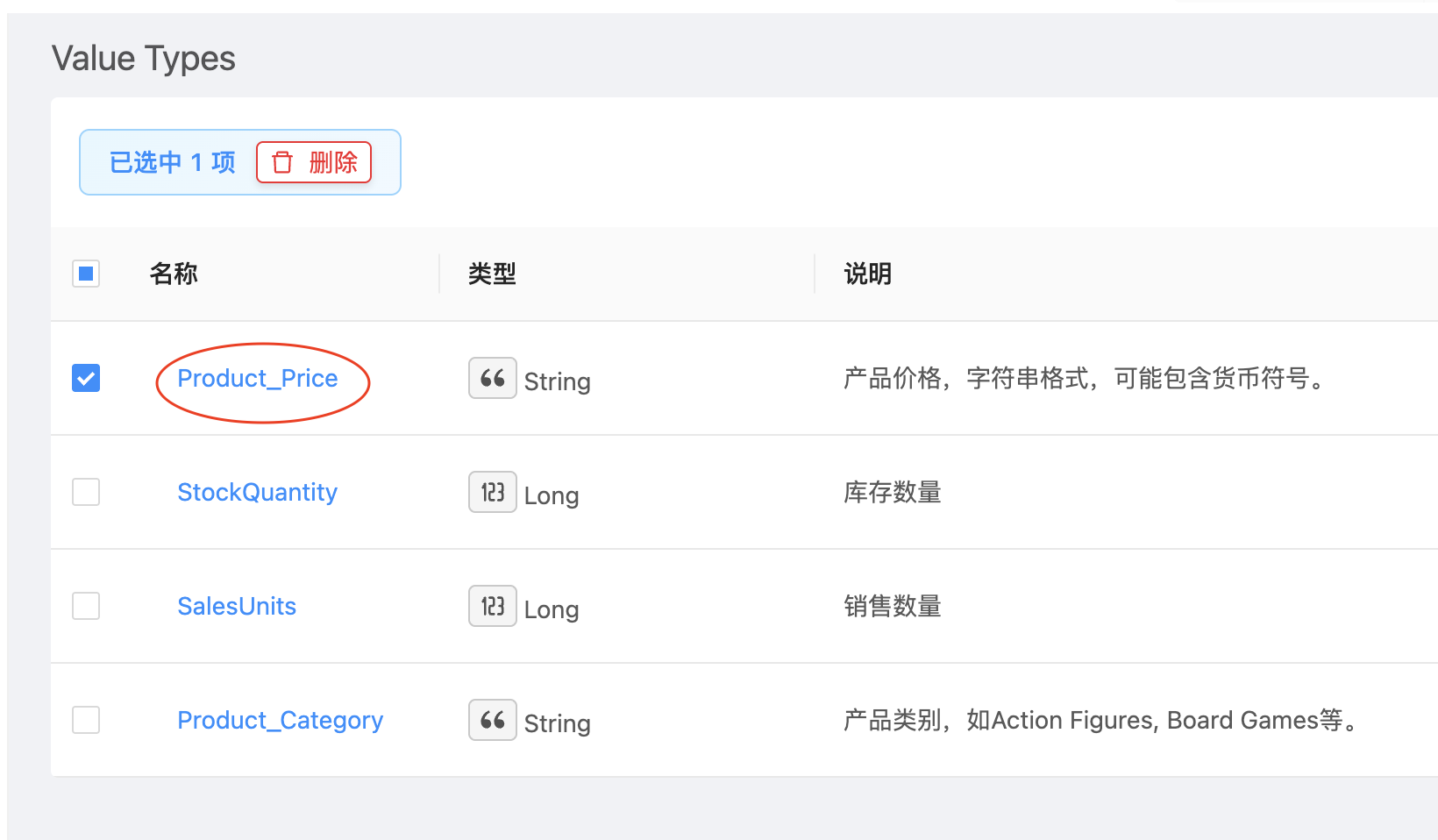Click the 已选中 1 项 selection label
Viewport: 1438px width, 840px height.
click(x=173, y=162)
